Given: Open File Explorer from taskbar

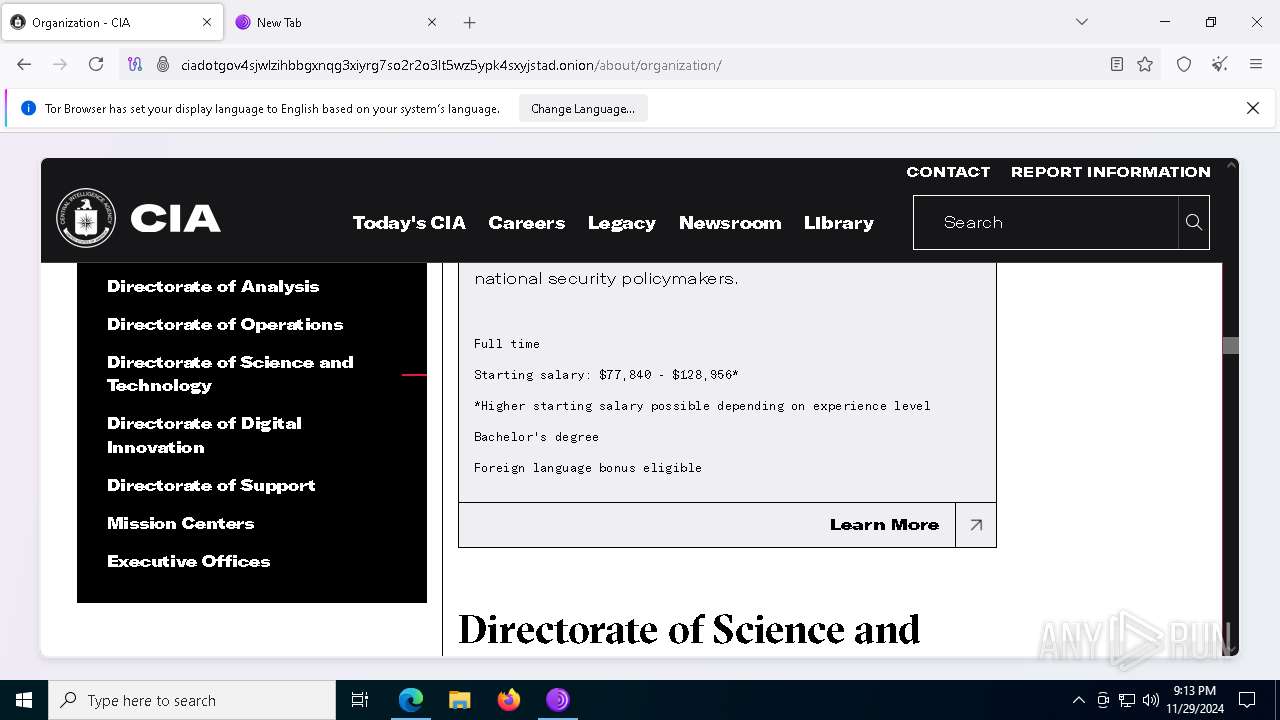Looking at the screenshot, I should (x=460, y=700).
